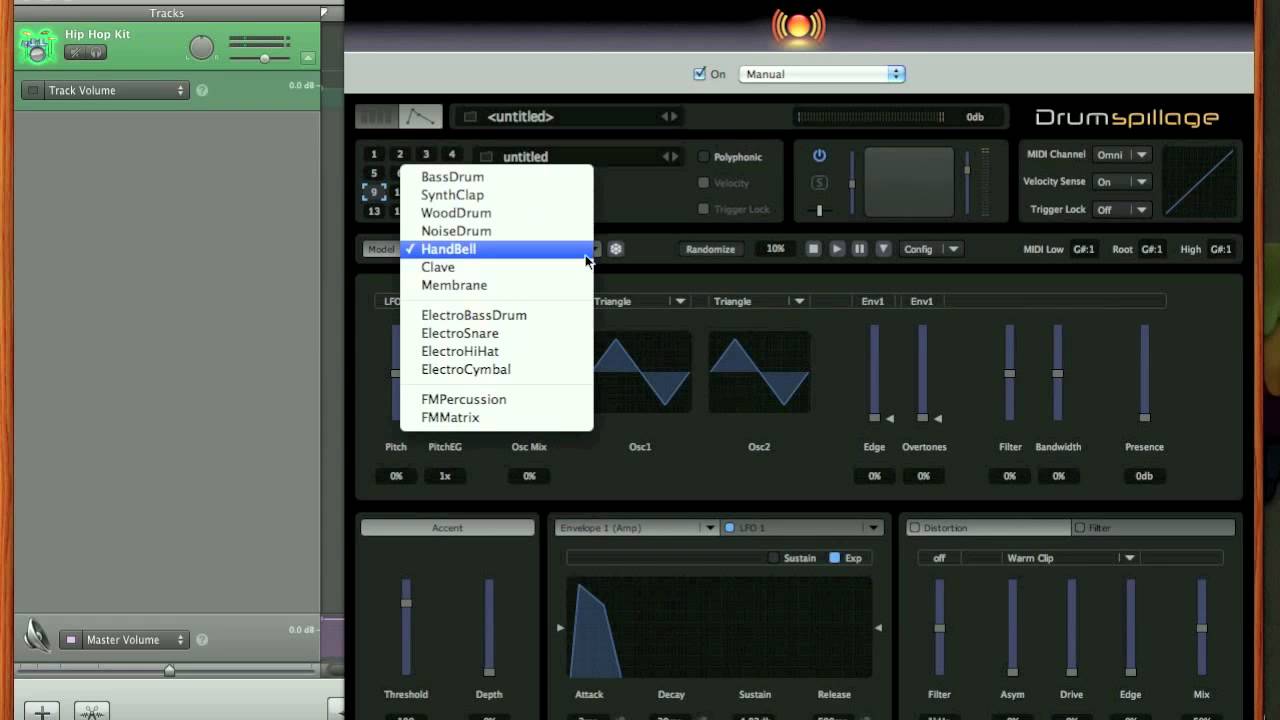Click the Hip Hop Kit volume slider
Image resolution: width=1280 pixels, height=720 pixels.
(x=260, y=58)
